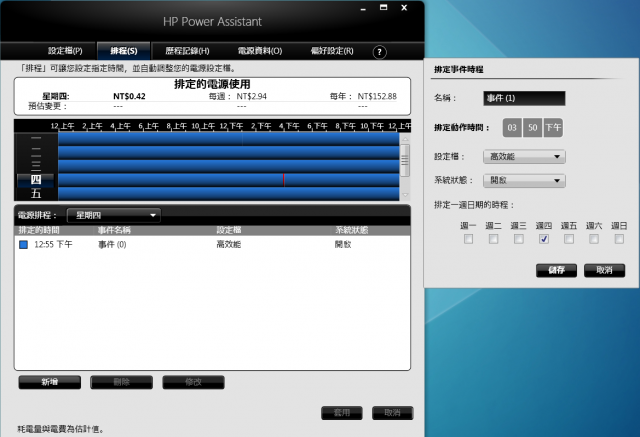Image resolution: width=640 pixels, height=437 pixels.
Task: Click the schedule chart scrollbar thumb
Action: pos(404,160)
